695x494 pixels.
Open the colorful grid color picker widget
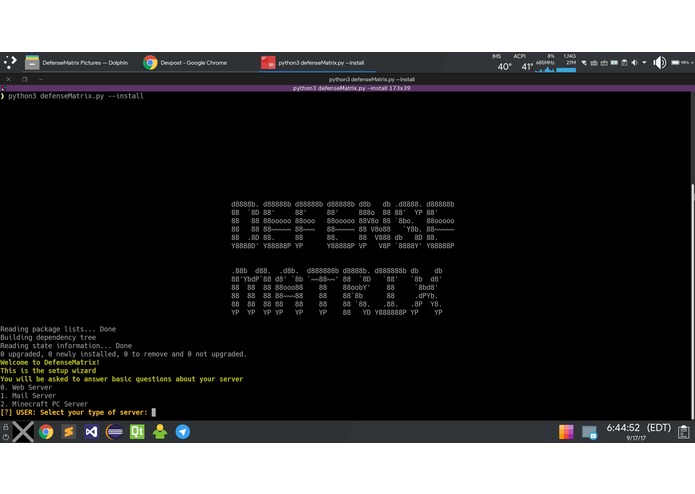(x=566, y=432)
